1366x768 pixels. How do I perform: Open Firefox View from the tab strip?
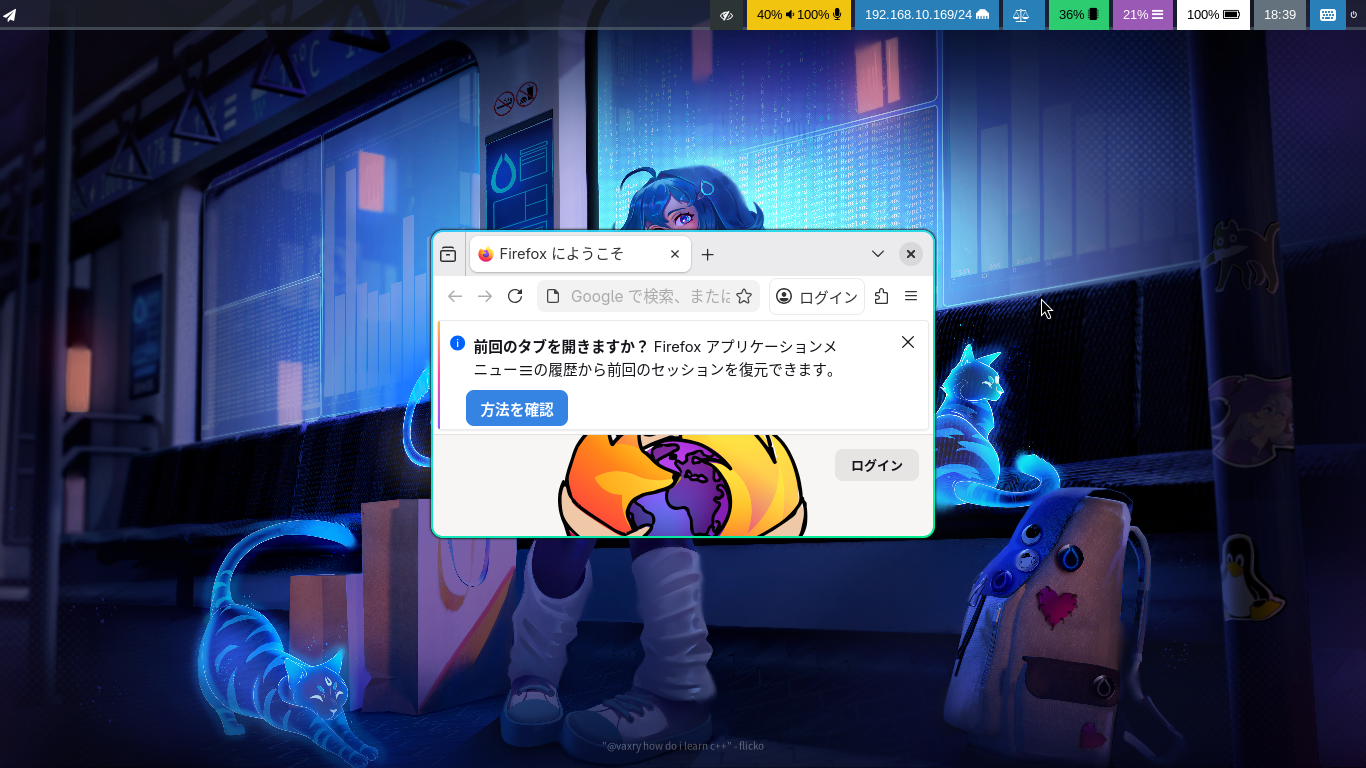pyautogui.click(x=448, y=254)
